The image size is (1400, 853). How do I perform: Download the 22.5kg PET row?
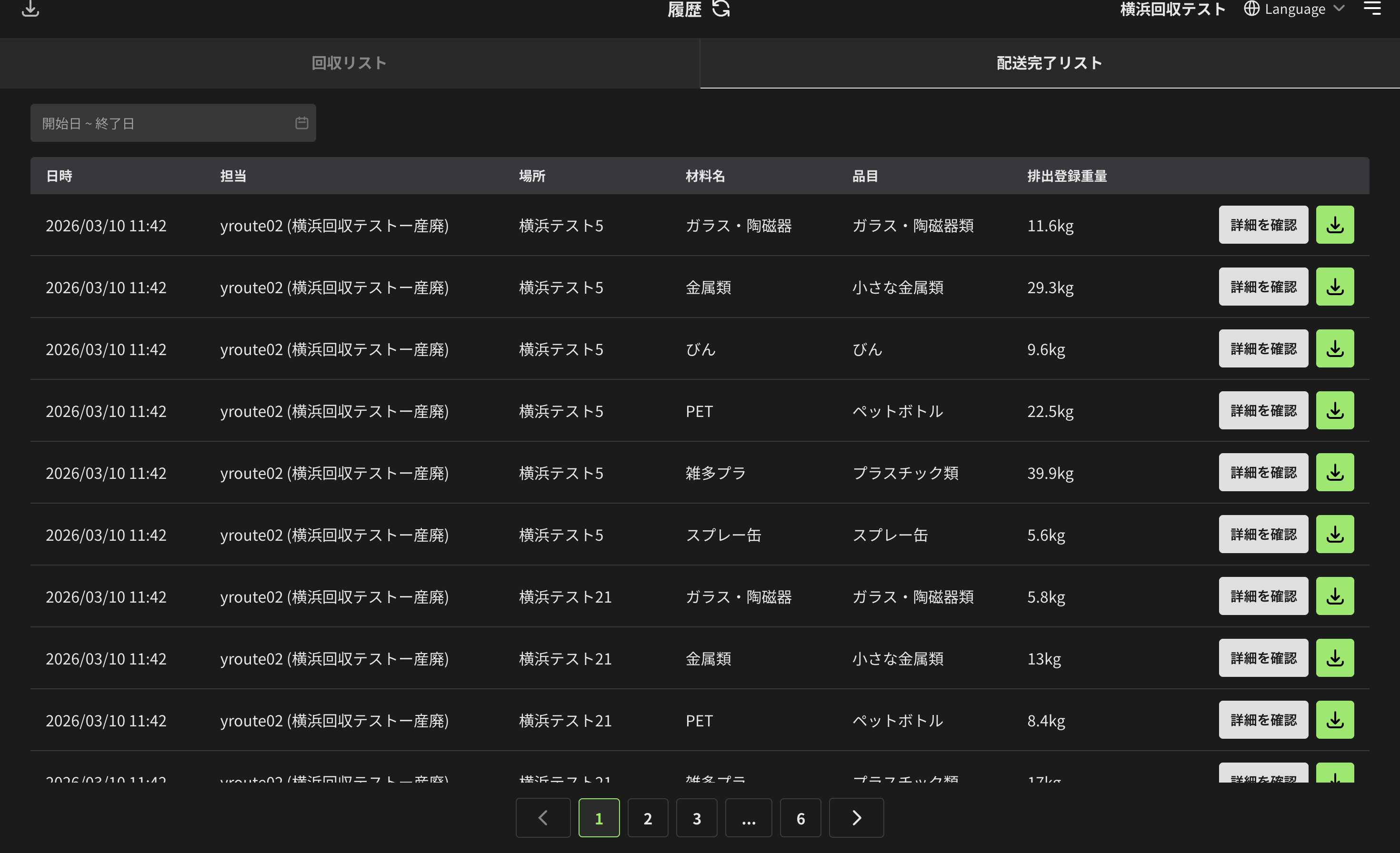(1335, 411)
